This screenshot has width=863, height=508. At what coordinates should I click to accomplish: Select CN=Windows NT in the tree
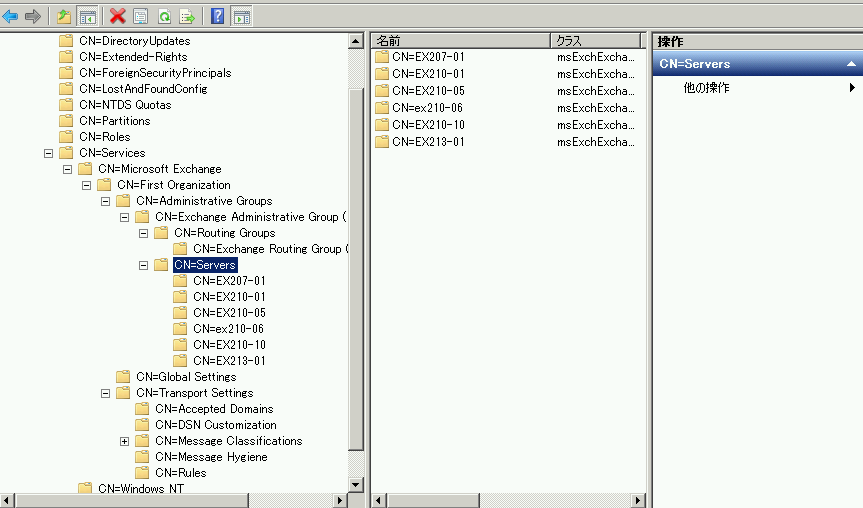point(141,489)
